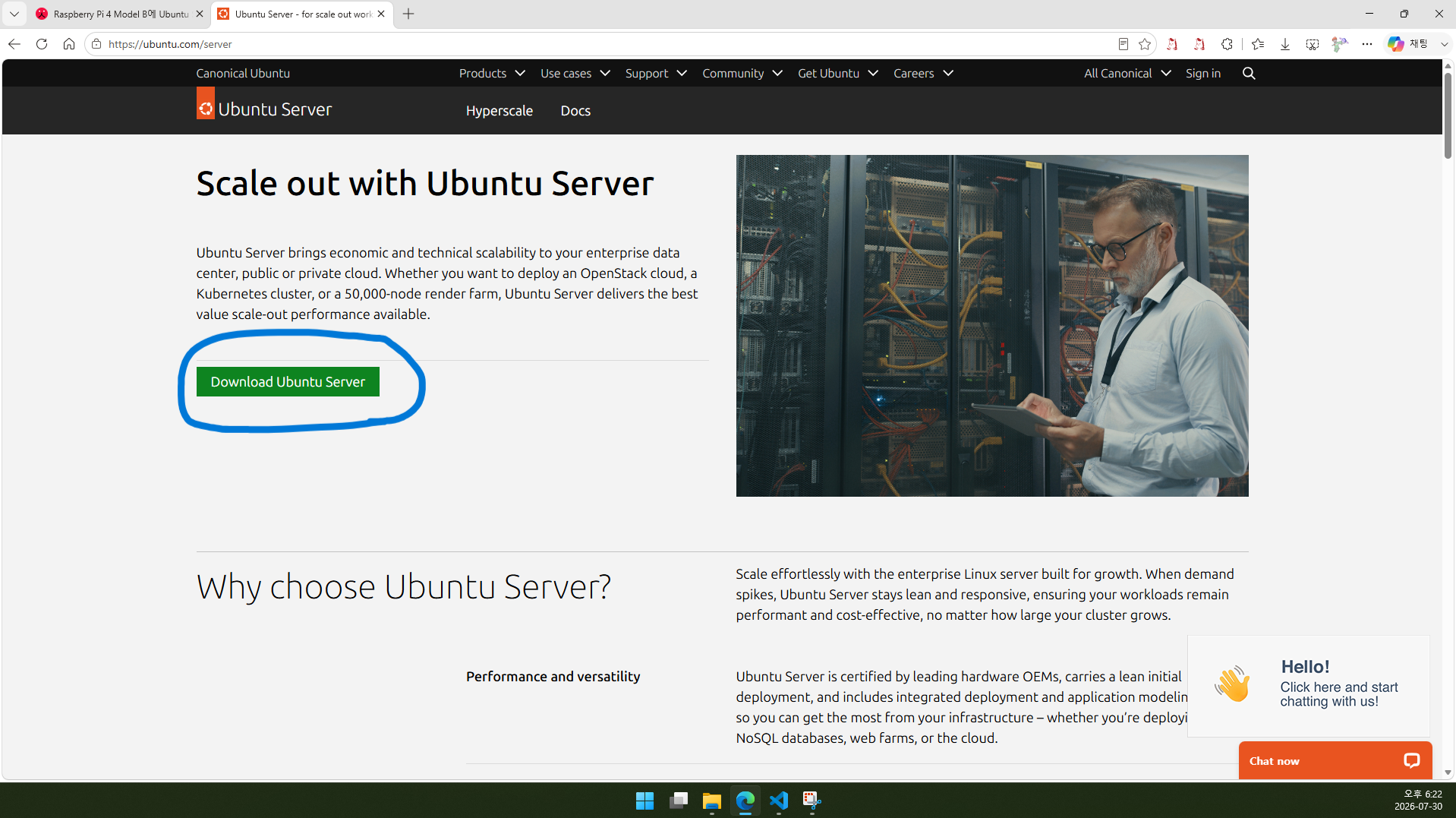Open File Explorer from the taskbar
1456x818 pixels.
(x=712, y=801)
